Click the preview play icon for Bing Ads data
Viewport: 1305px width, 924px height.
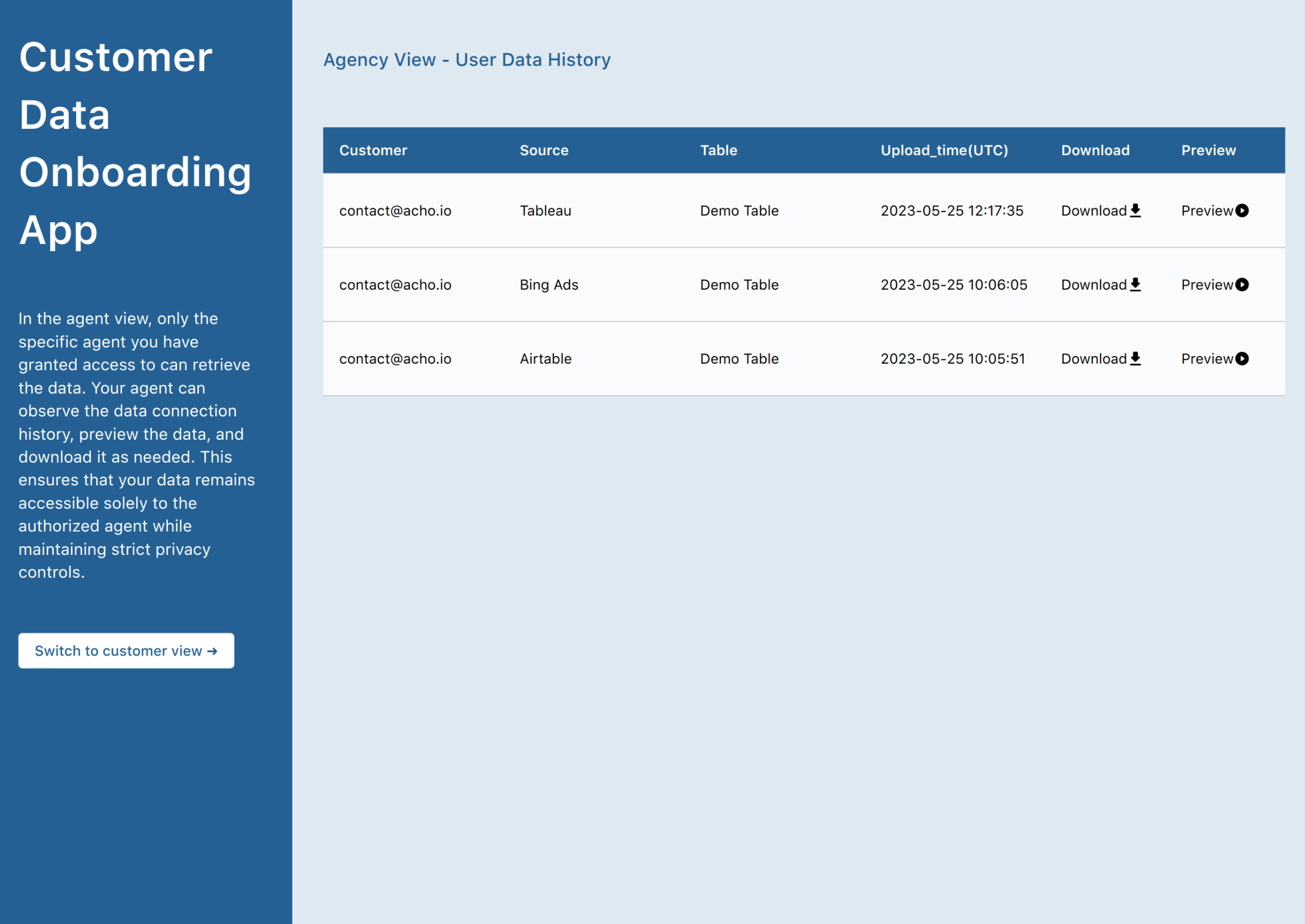pos(1242,284)
